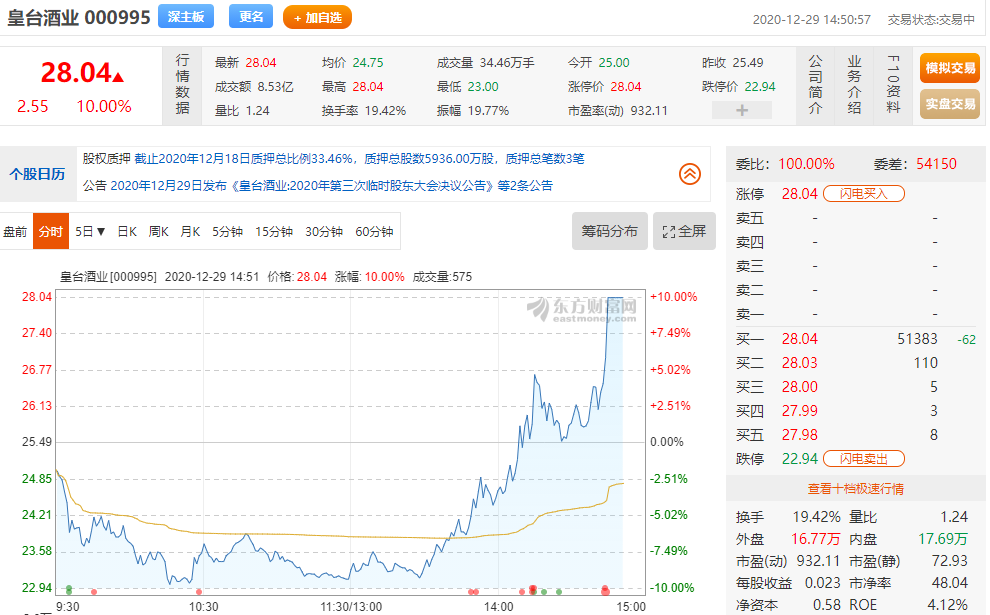Click the 个股日历 label

(37, 174)
